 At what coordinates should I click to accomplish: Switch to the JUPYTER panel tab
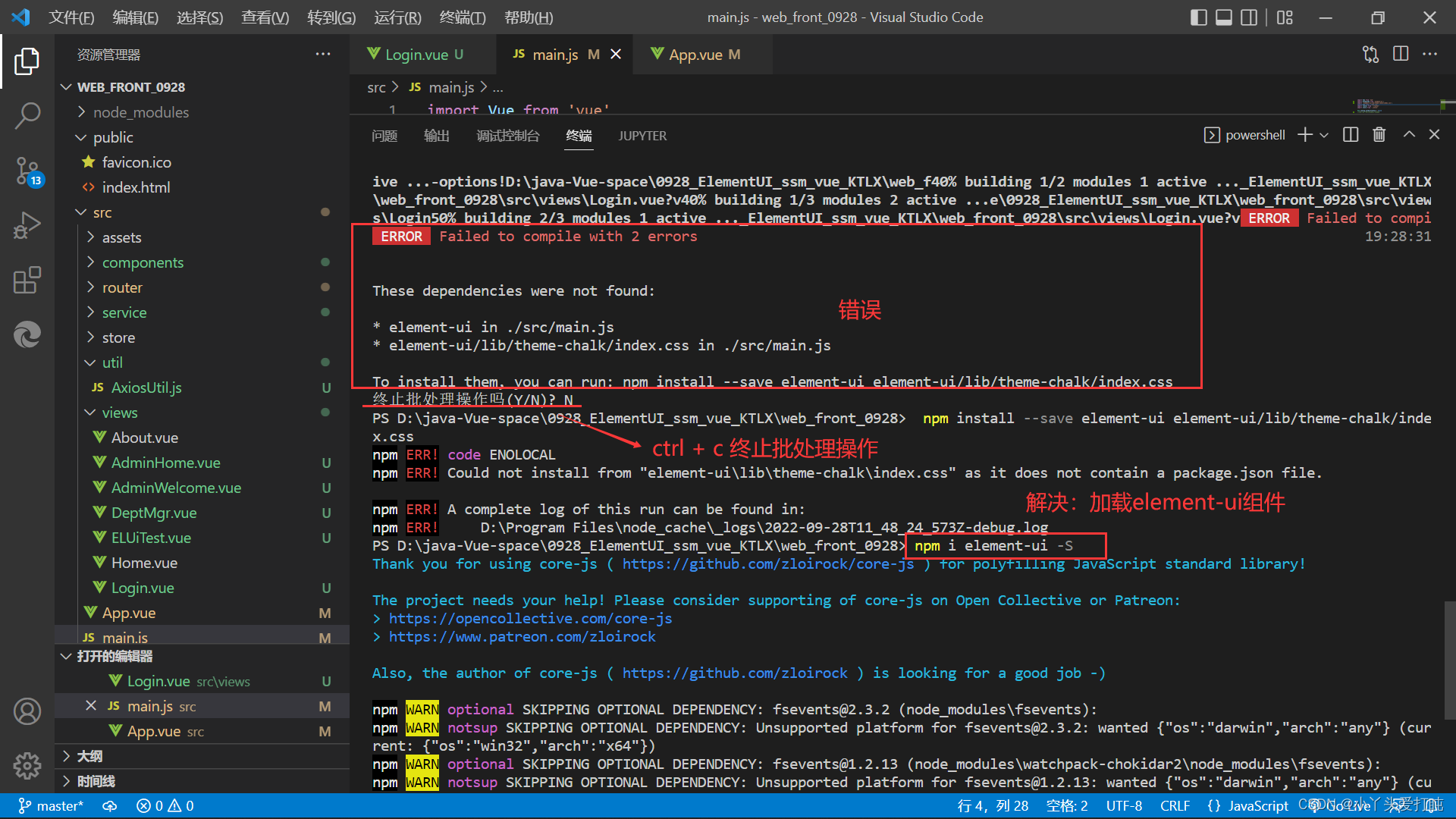[x=642, y=136]
